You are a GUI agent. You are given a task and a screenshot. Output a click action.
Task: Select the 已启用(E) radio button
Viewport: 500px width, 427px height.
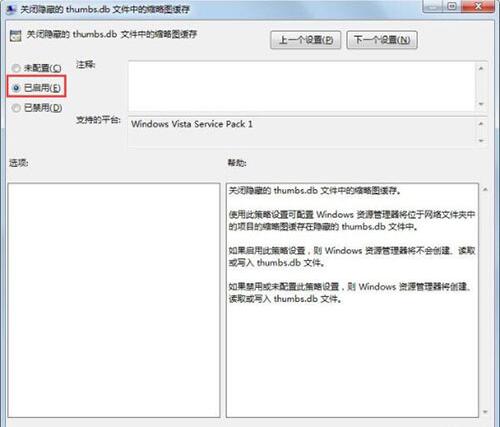click(16, 88)
